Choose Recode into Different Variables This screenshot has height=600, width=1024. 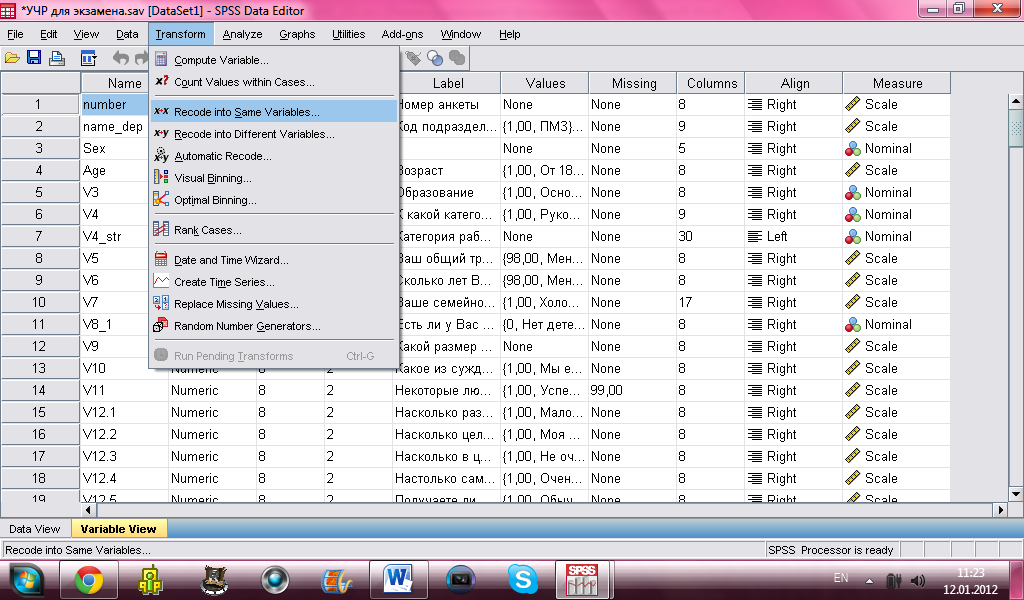(x=274, y=134)
